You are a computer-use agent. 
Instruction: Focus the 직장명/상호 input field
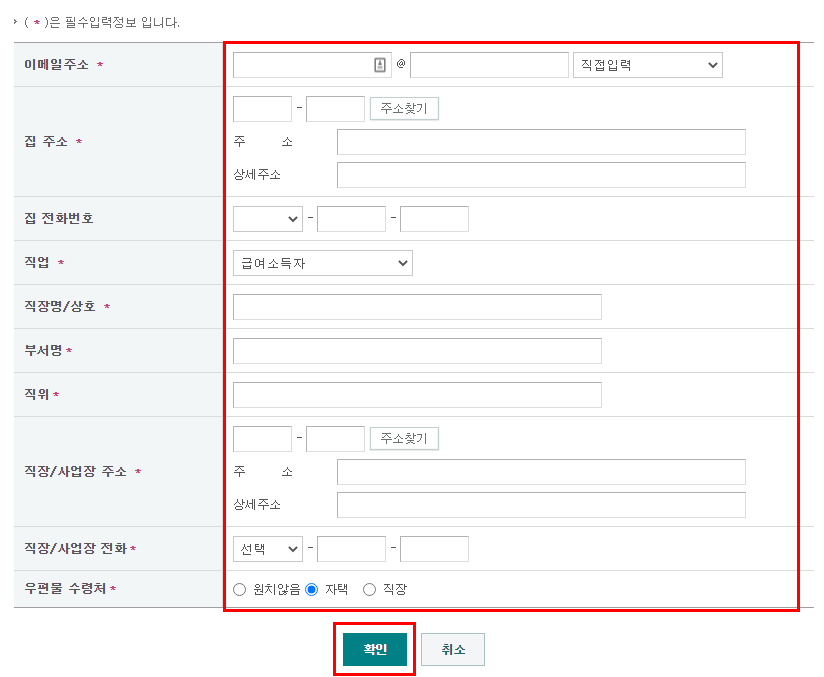point(417,307)
